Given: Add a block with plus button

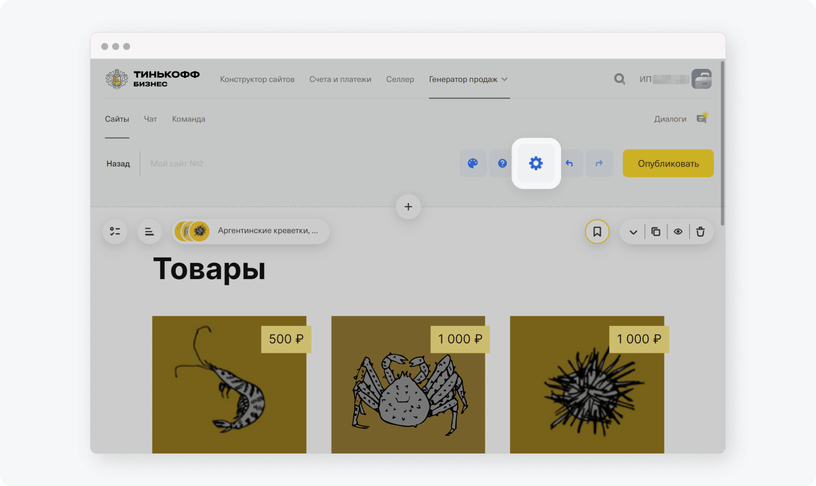Looking at the screenshot, I should [408, 207].
